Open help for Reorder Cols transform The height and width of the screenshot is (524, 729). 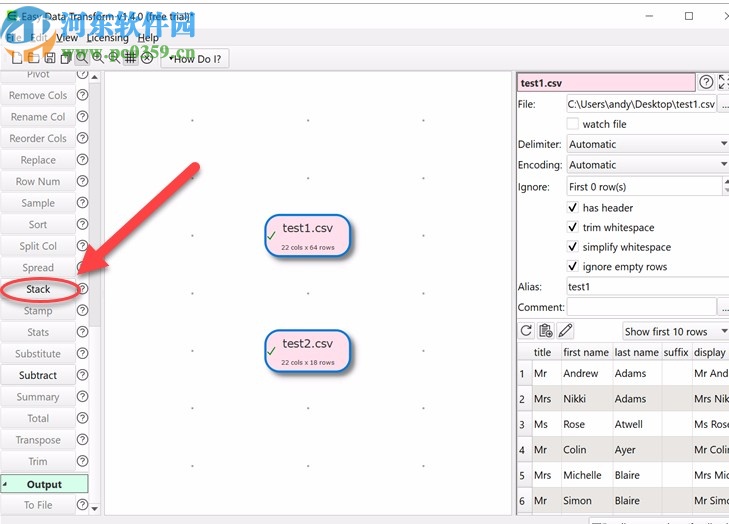tap(82, 138)
